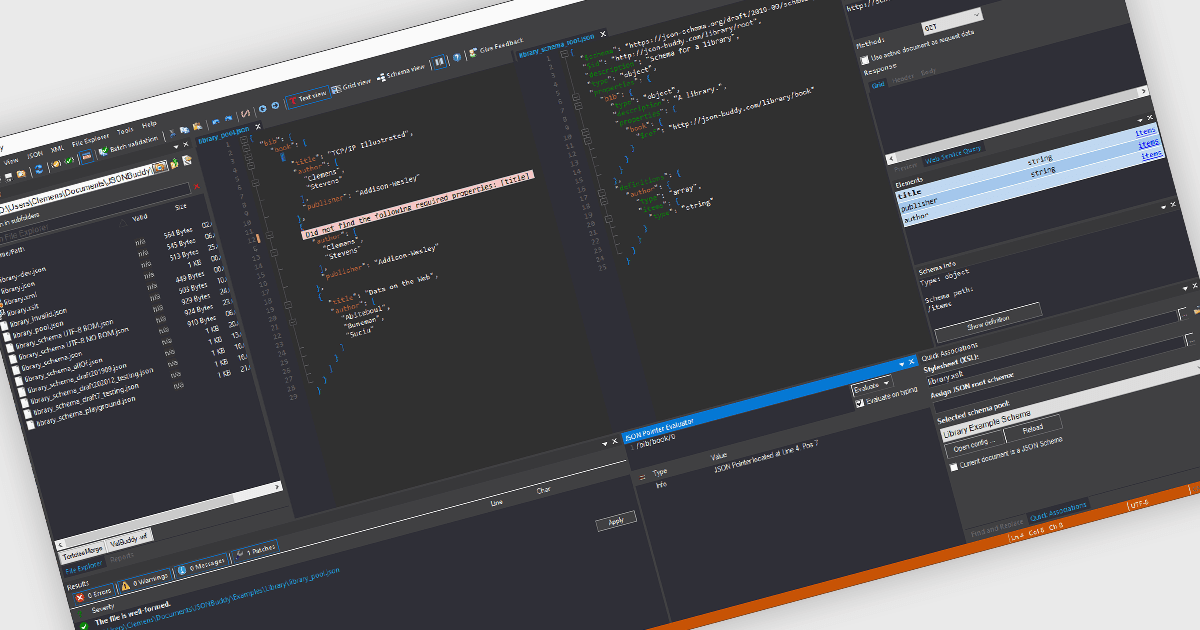Screen dimensions: 1200x630
Task: Toggle the split editor icon beside Schema view
Action: [x=439, y=61]
